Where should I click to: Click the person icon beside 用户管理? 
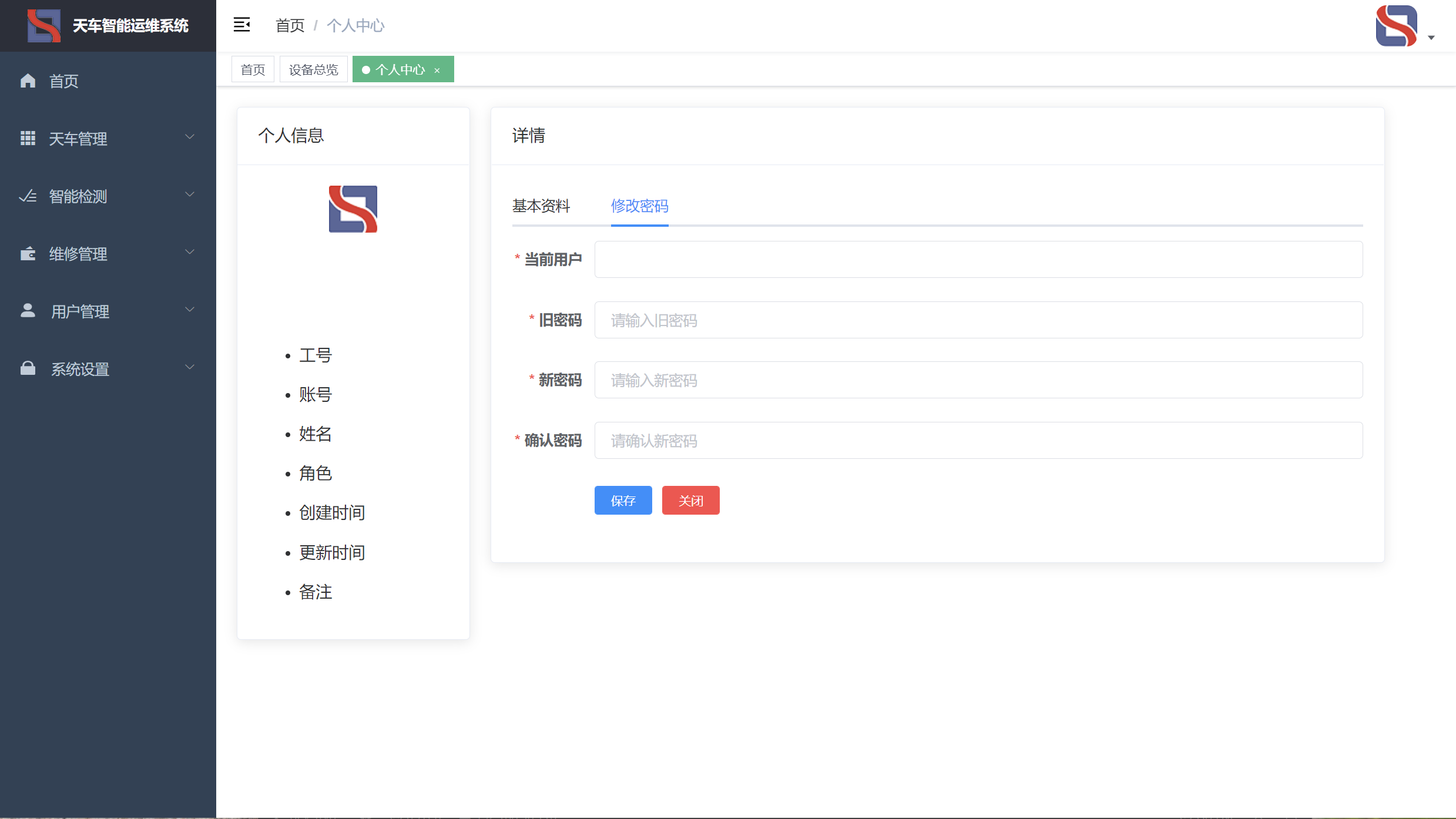pyautogui.click(x=28, y=311)
